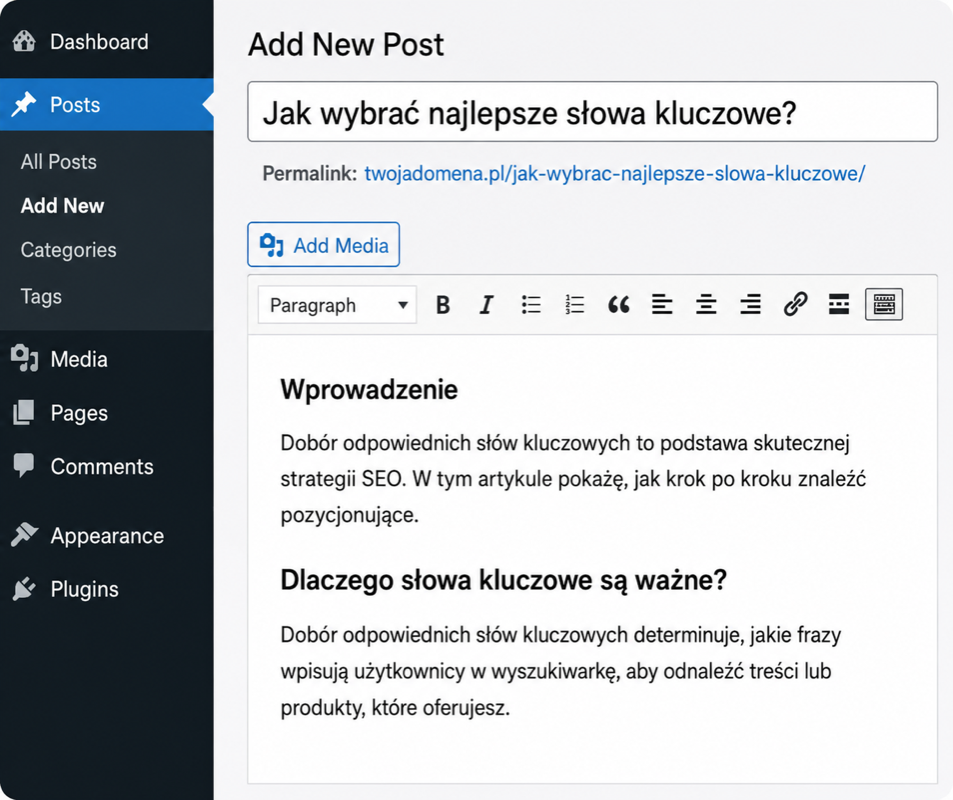Align text left
This screenshot has width=953, height=800.
(662, 305)
